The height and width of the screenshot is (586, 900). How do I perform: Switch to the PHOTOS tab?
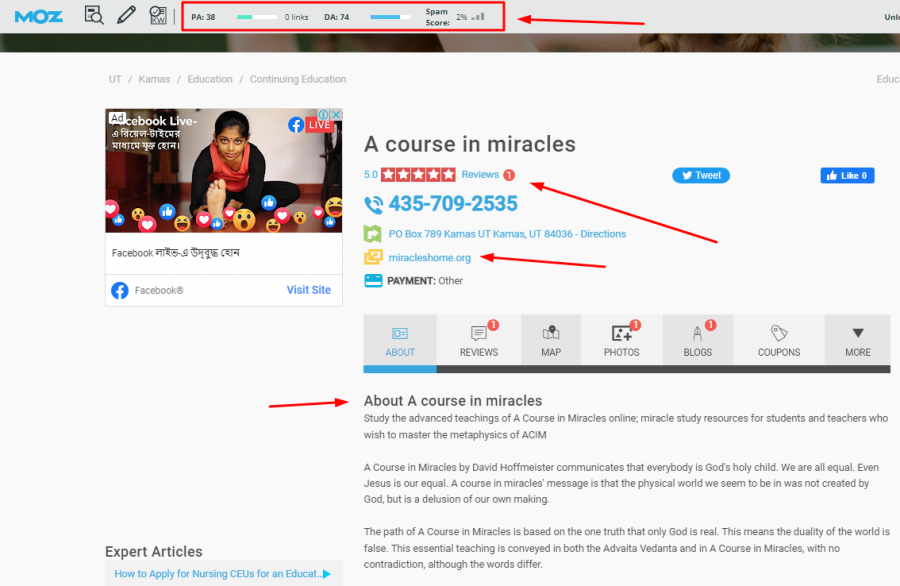tap(622, 341)
